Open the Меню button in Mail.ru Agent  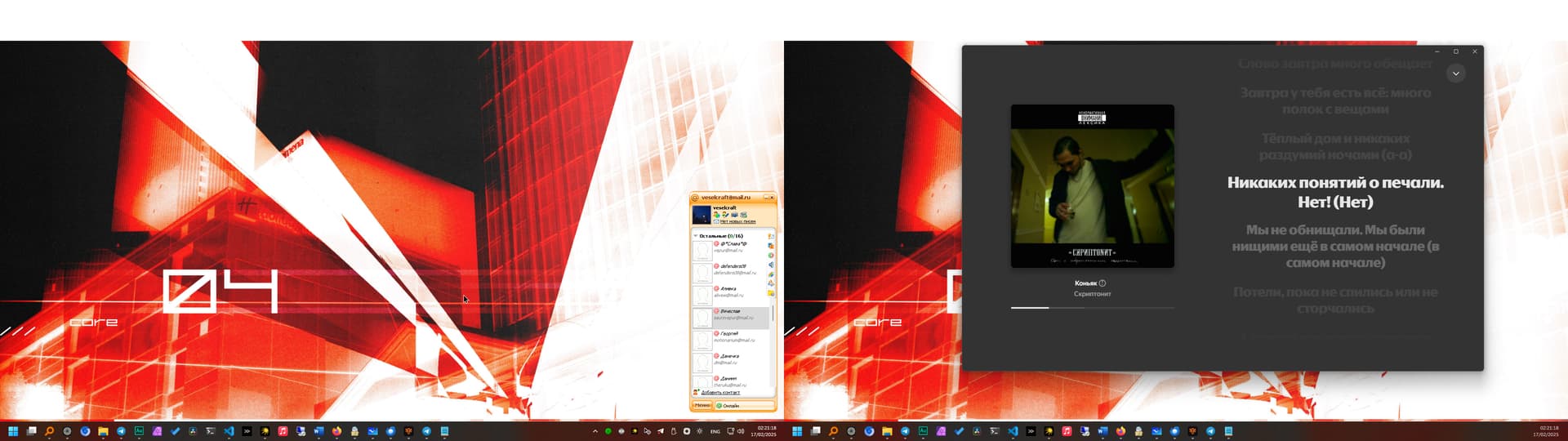pyautogui.click(x=702, y=405)
